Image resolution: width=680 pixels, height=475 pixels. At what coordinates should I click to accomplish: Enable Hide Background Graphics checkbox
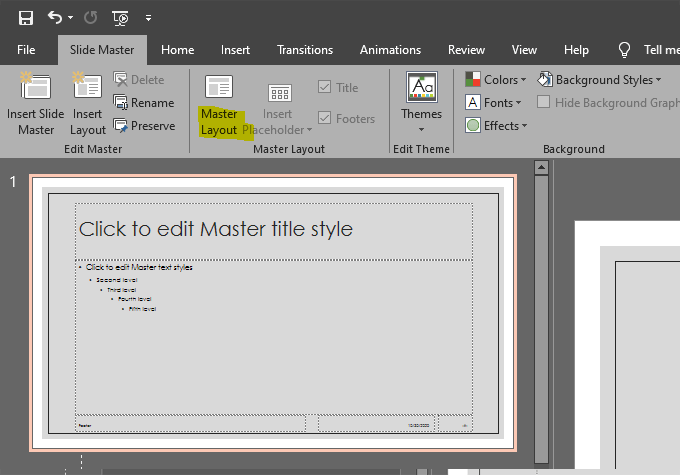click(545, 103)
